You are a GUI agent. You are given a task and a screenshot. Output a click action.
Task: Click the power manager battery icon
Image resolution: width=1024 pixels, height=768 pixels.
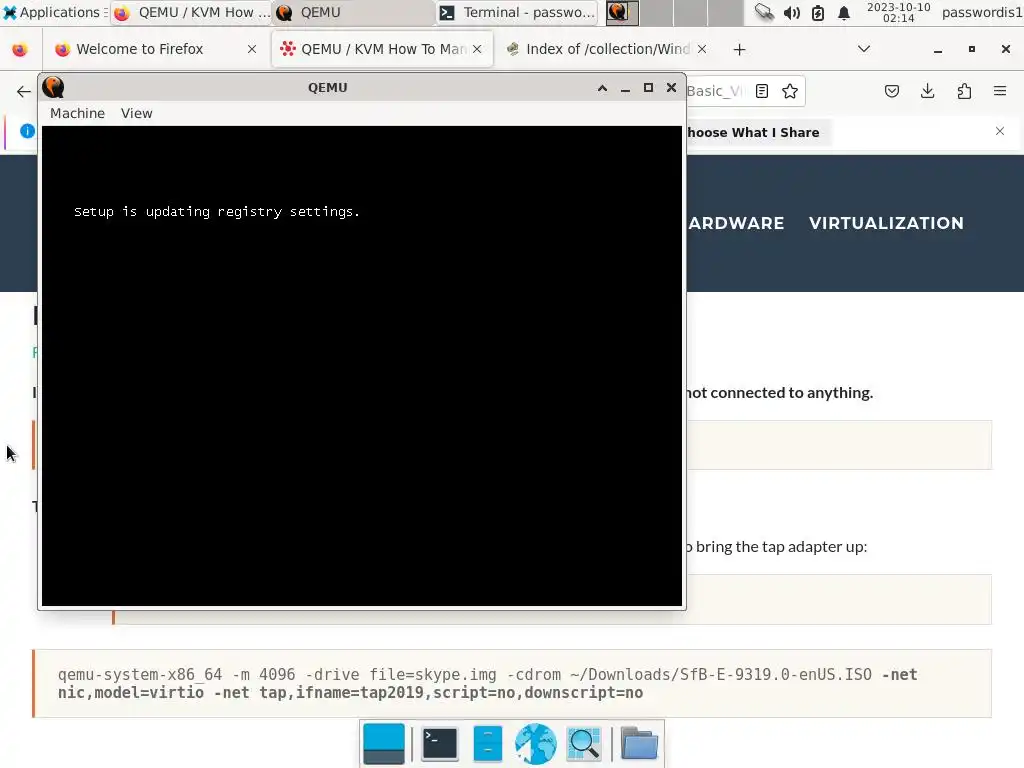(818, 12)
